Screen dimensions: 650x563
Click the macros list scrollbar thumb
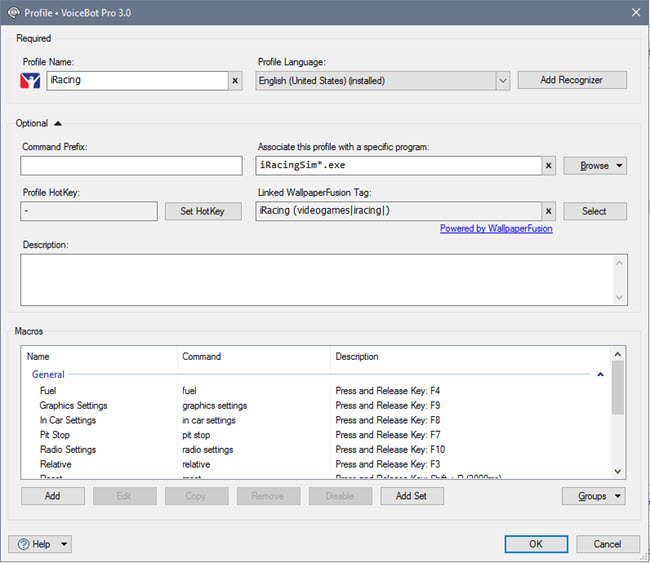(x=618, y=388)
